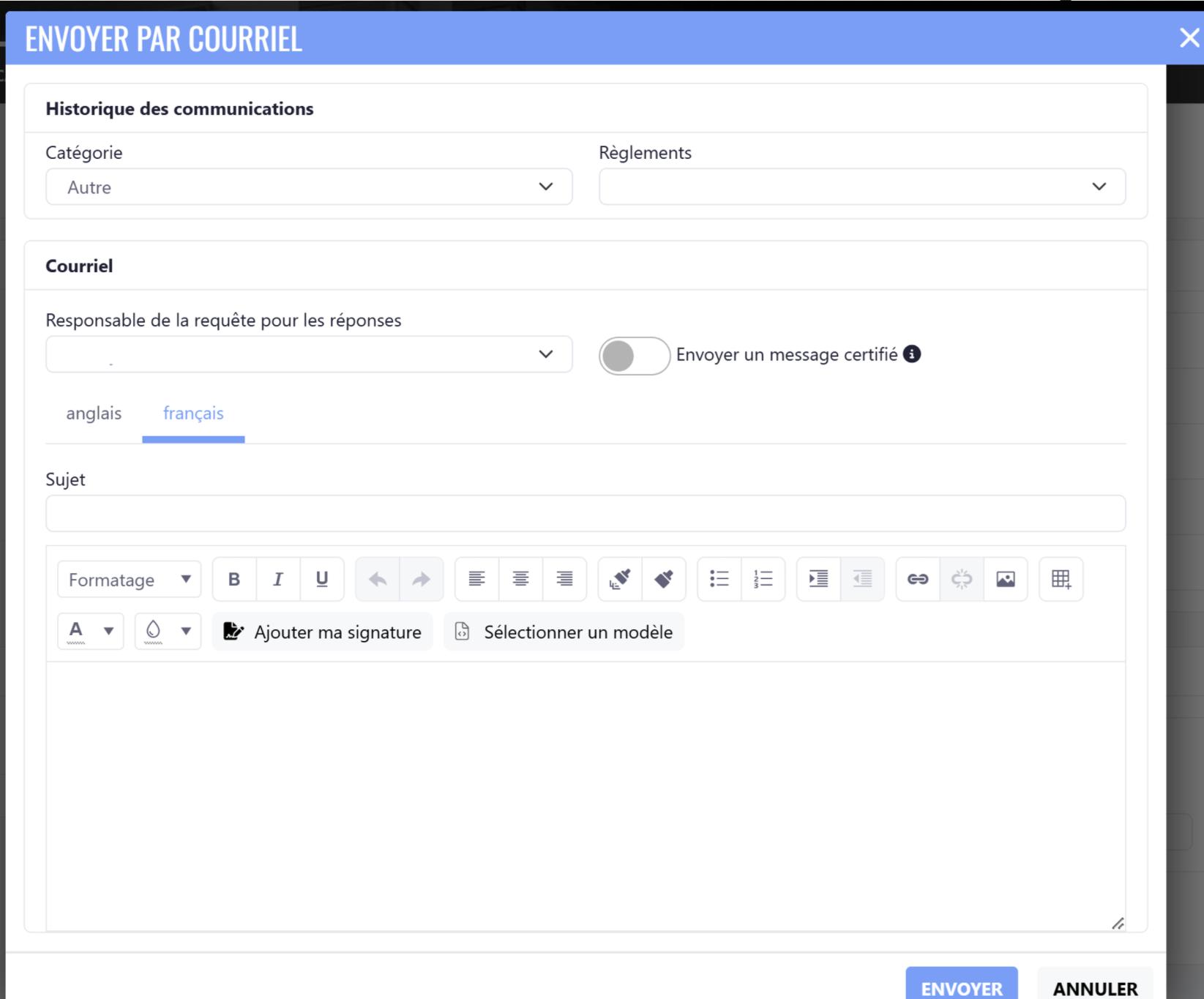
Task: Insert a table
Action: (1061, 580)
